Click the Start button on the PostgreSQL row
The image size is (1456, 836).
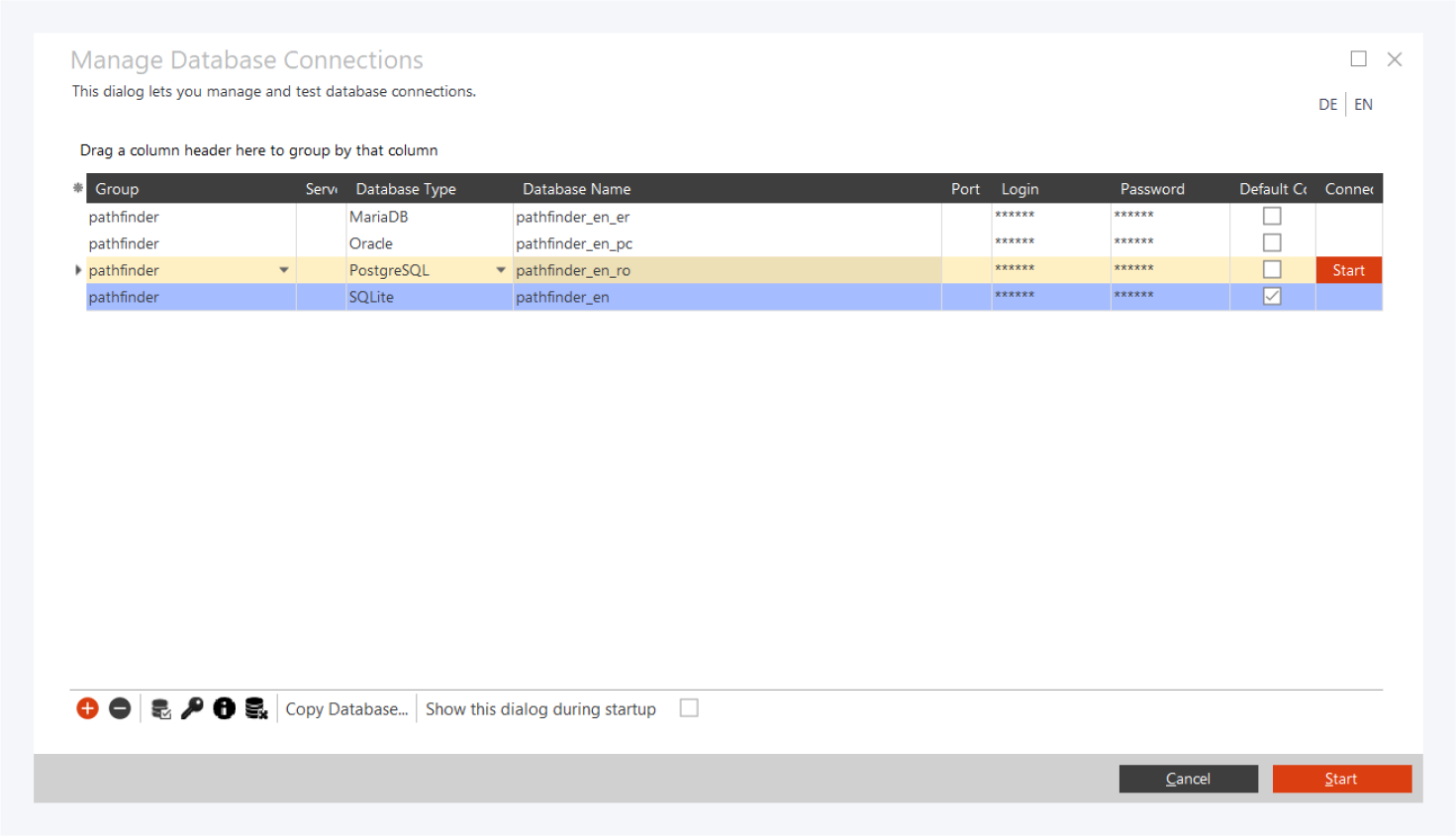[1348, 269]
